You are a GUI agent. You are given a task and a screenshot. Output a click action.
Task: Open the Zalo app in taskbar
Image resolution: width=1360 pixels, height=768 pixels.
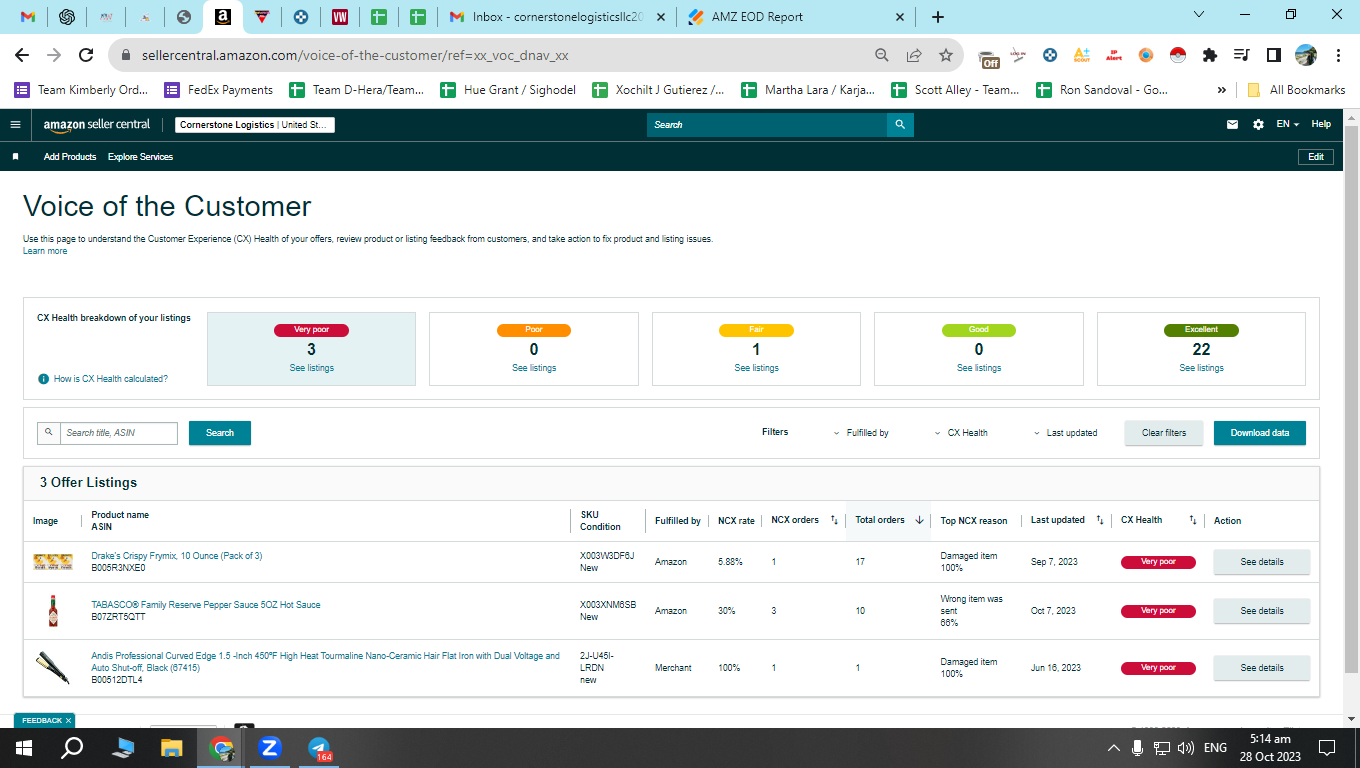coord(269,748)
